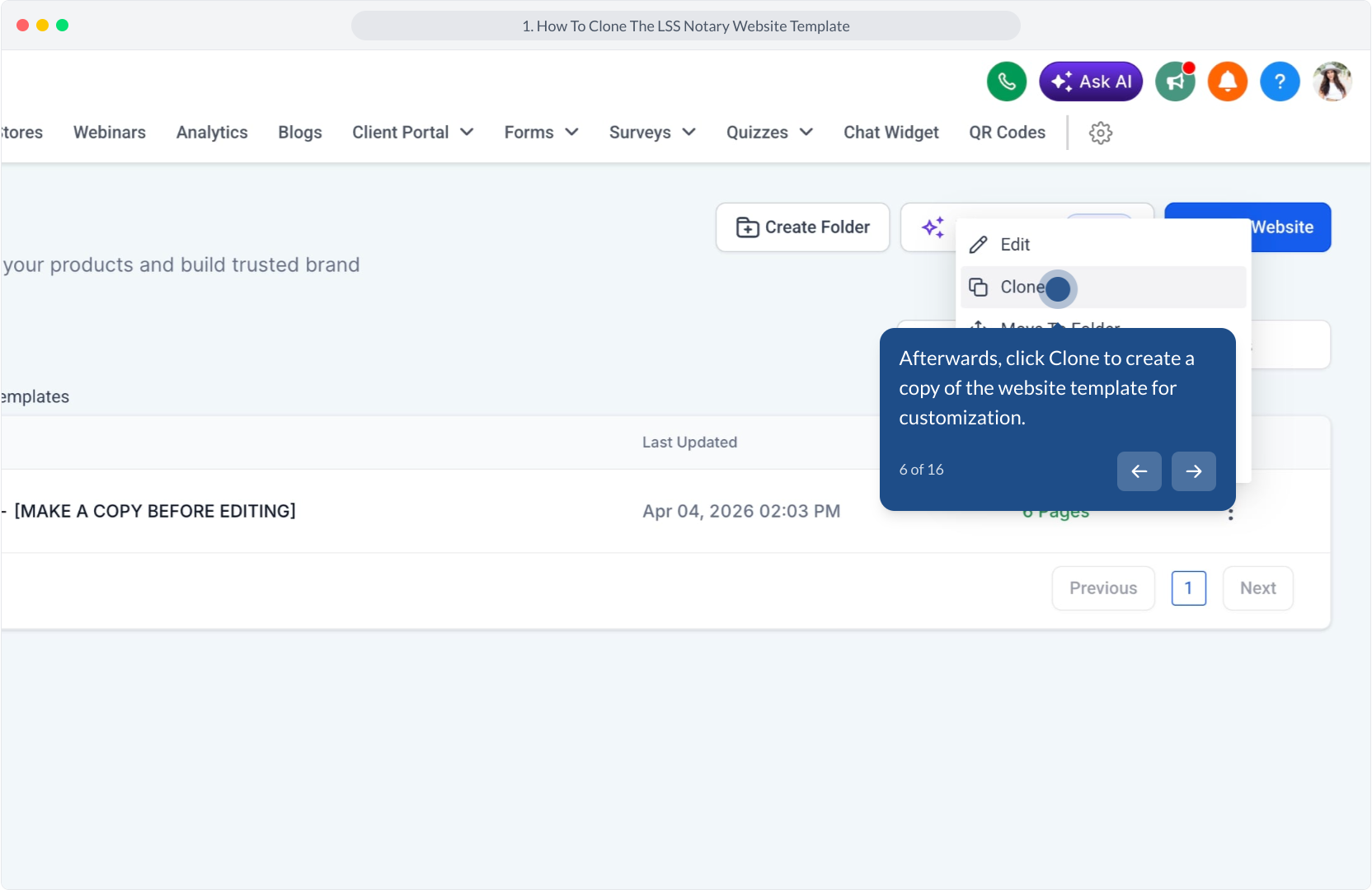Open the Chat Widget tab

pos(891,133)
